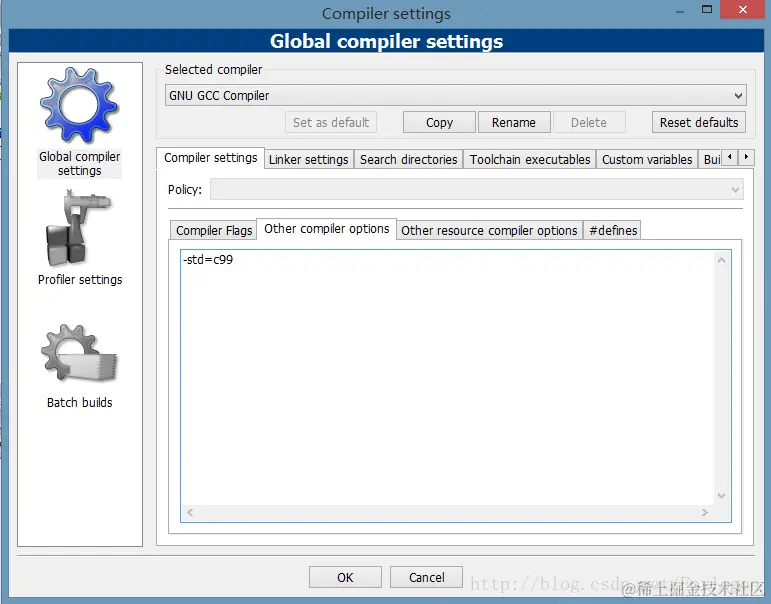Open the Toolchain executables tab

point(530,159)
